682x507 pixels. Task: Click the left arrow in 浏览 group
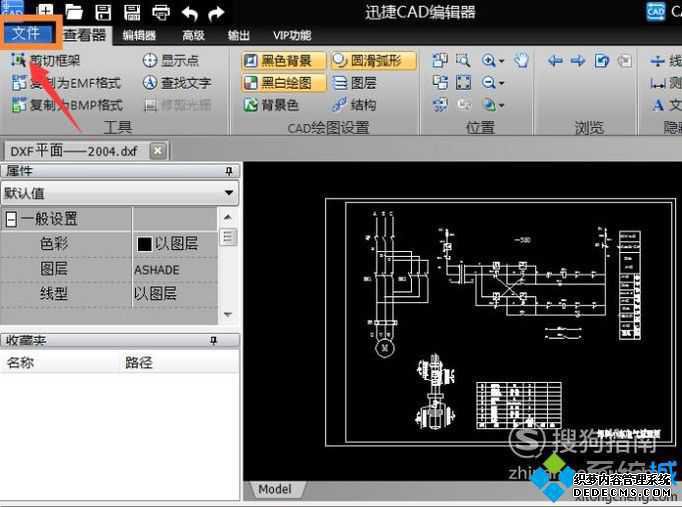point(555,60)
